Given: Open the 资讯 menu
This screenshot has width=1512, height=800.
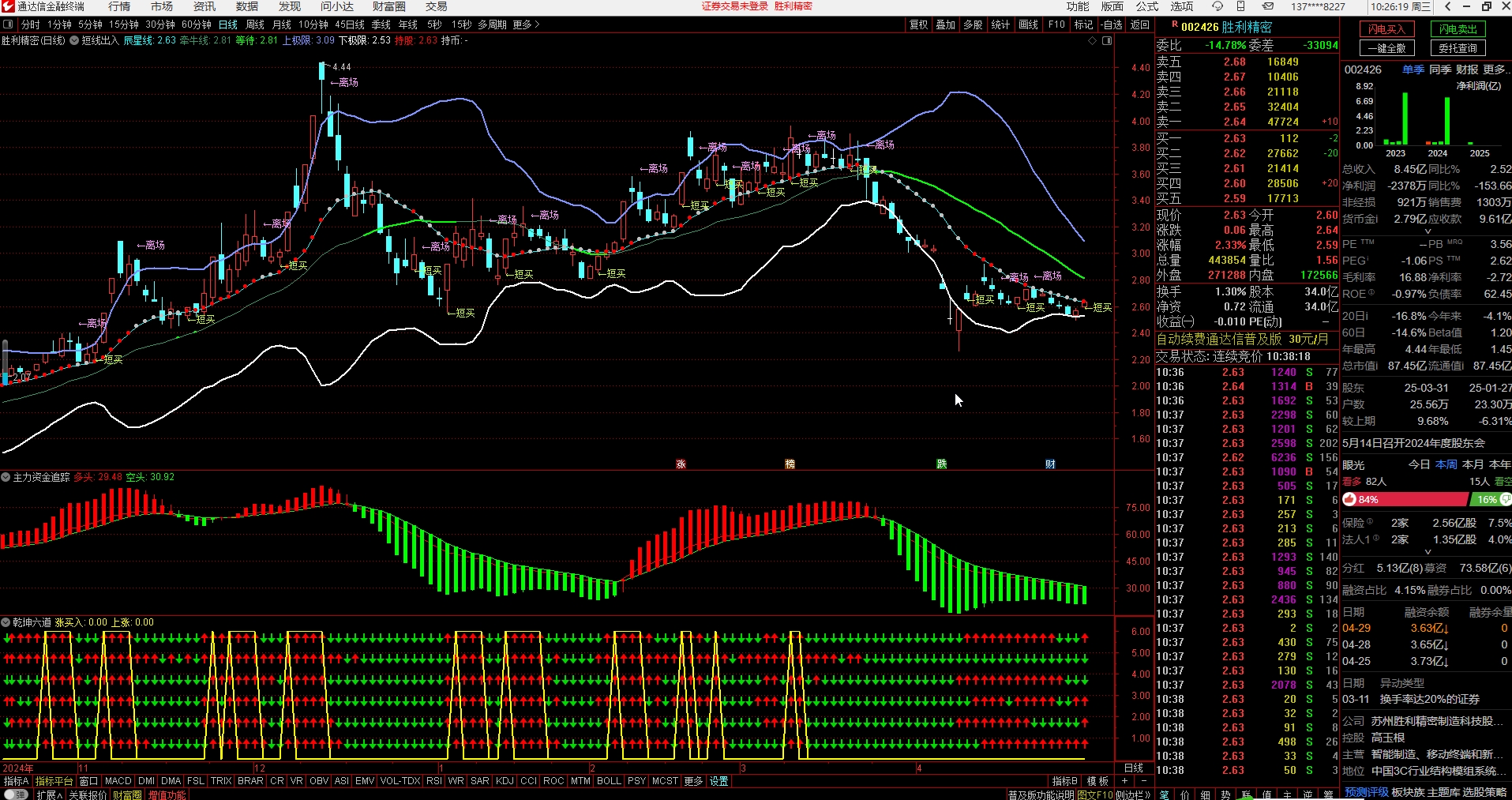Looking at the screenshot, I should [204, 6].
